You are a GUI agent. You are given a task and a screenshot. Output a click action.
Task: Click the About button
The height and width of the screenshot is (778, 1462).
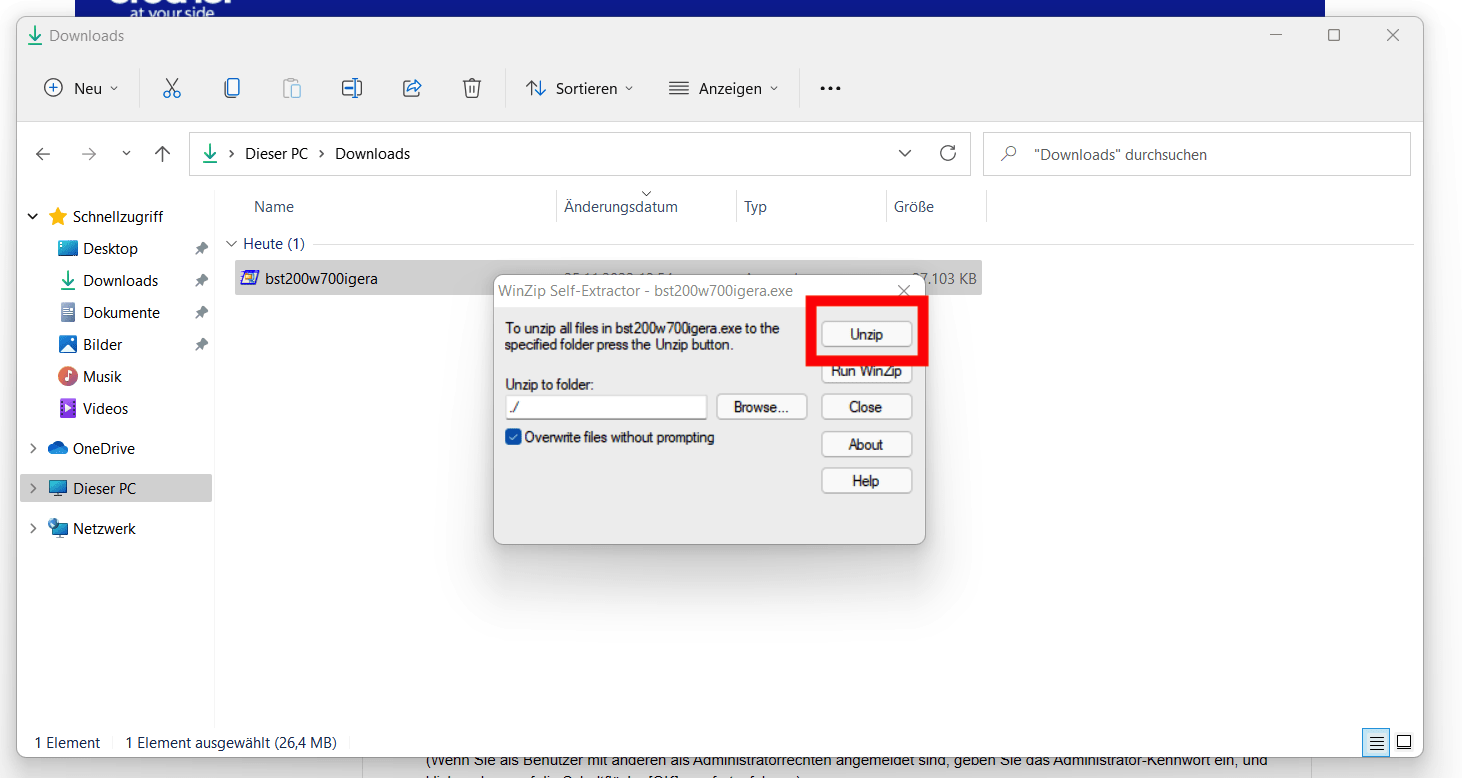(x=866, y=444)
